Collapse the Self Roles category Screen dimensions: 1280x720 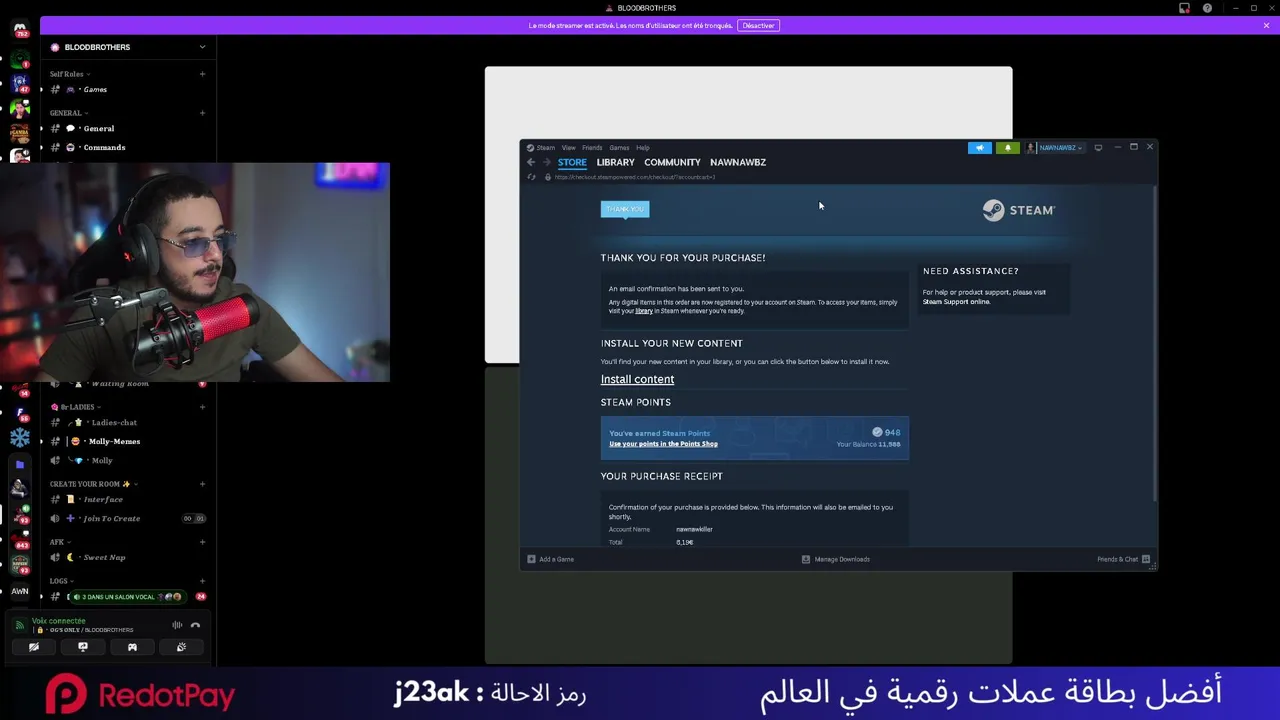pos(70,74)
